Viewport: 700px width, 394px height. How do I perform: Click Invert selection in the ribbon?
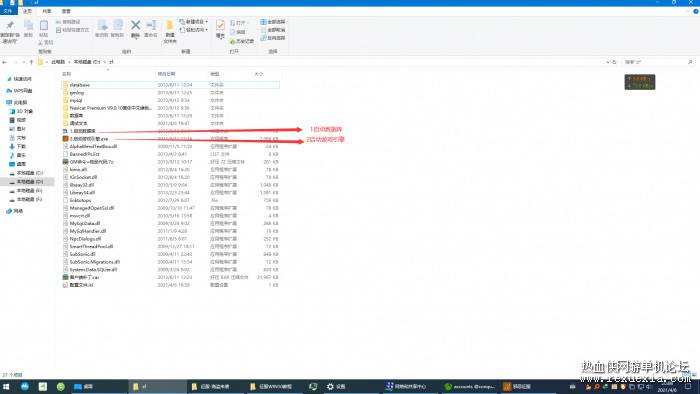[x=272, y=38]
